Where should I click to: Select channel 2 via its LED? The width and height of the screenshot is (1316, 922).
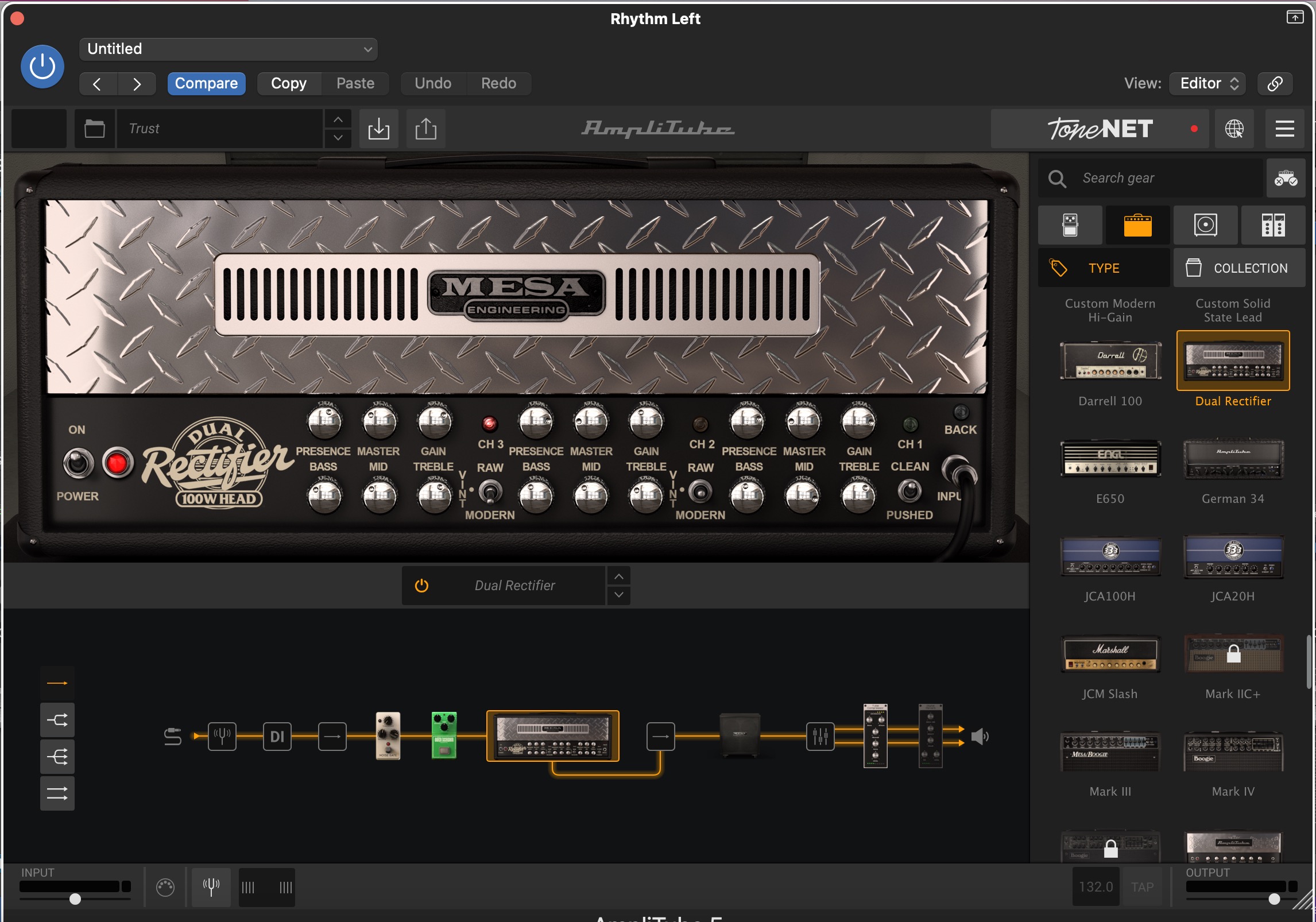click(x=700, y=424)
